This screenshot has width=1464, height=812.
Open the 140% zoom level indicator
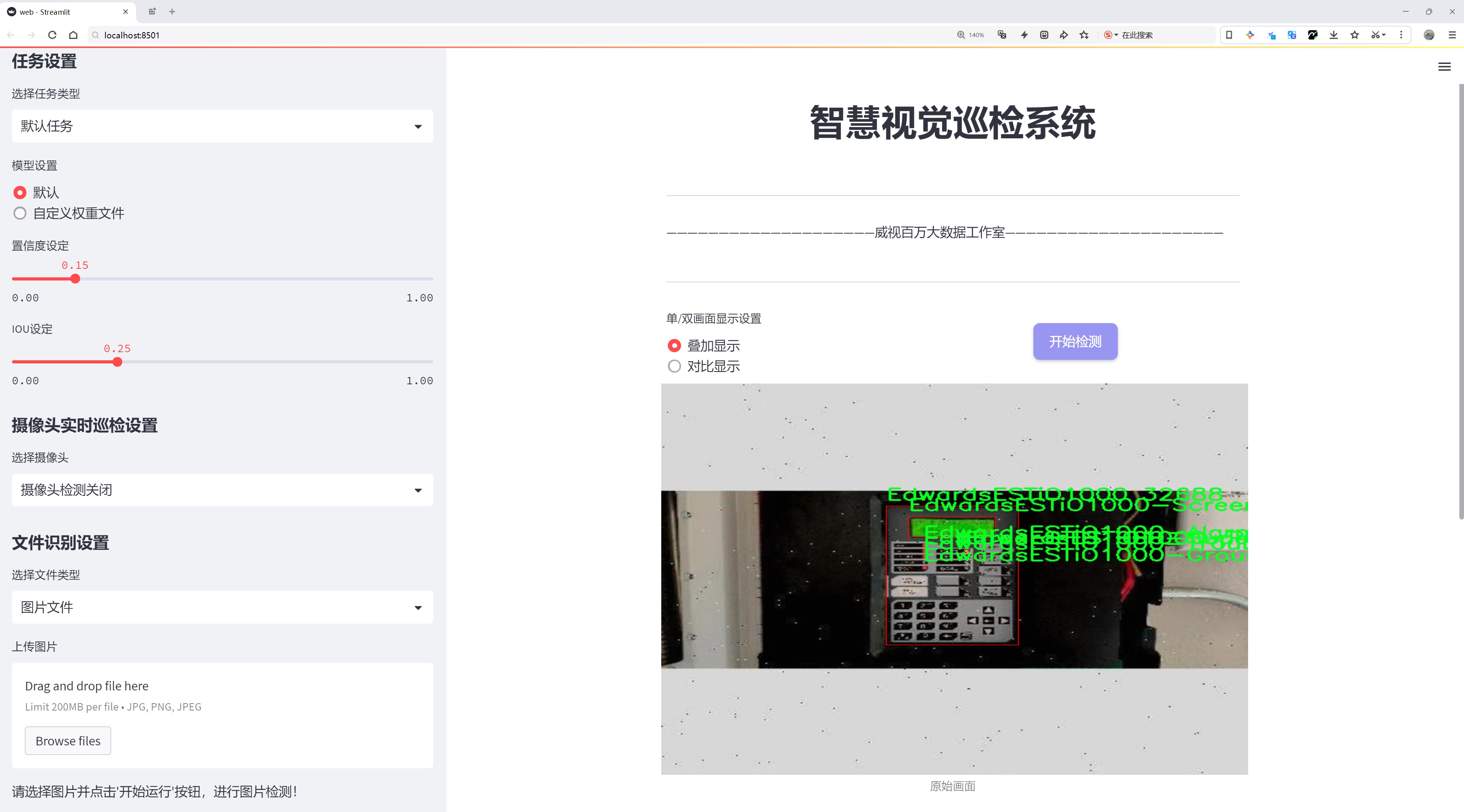[x=971, y=34]
